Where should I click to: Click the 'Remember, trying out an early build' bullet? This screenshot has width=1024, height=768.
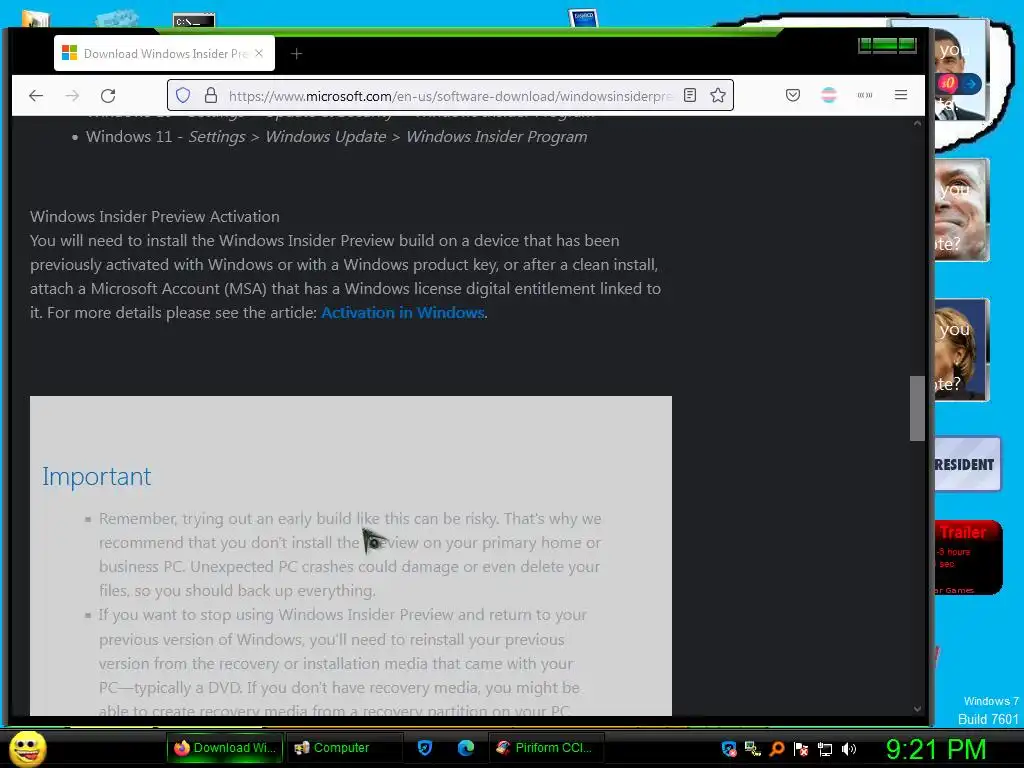(x=350, y=554)
